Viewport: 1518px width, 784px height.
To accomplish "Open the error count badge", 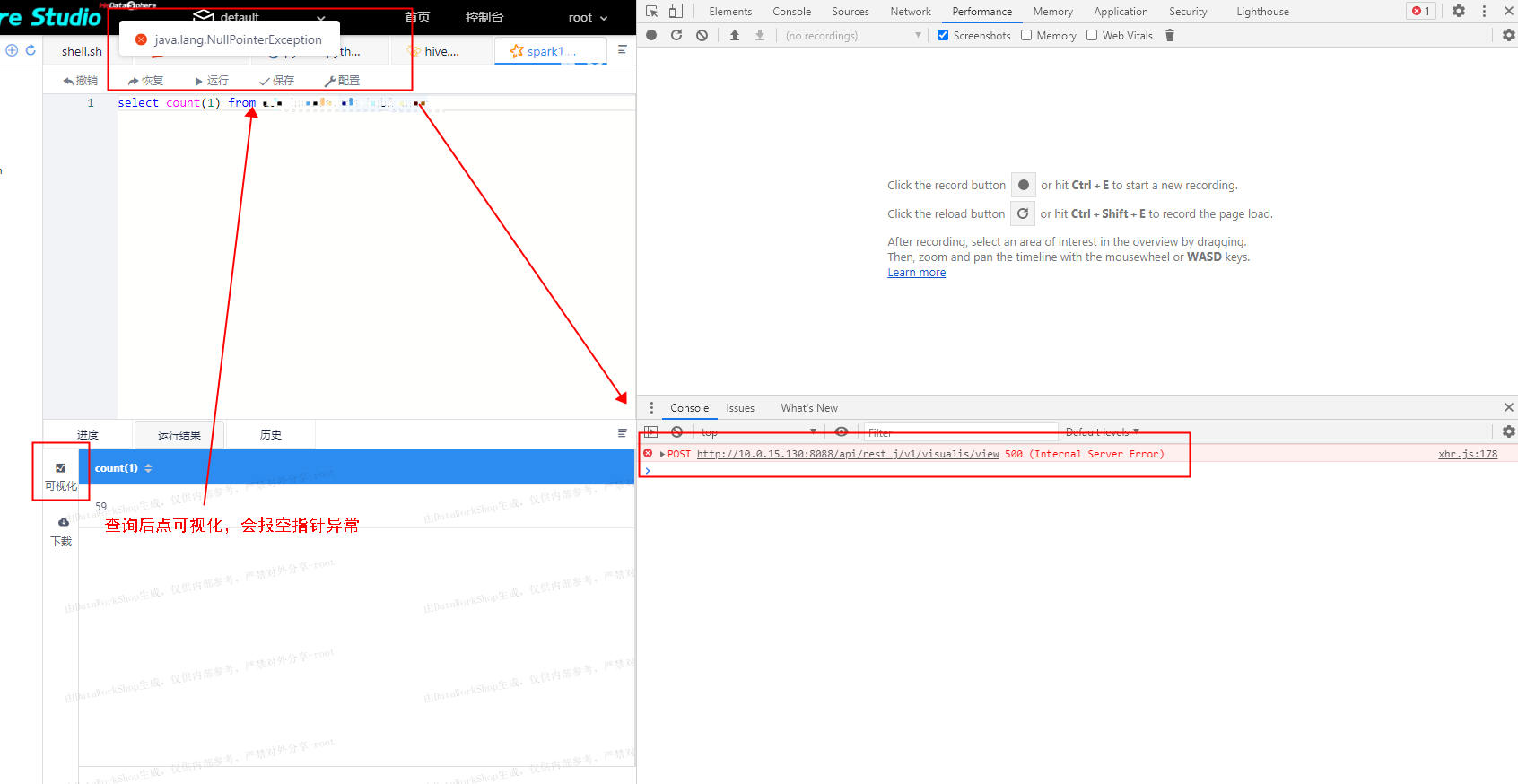I will pos(1421,11).
